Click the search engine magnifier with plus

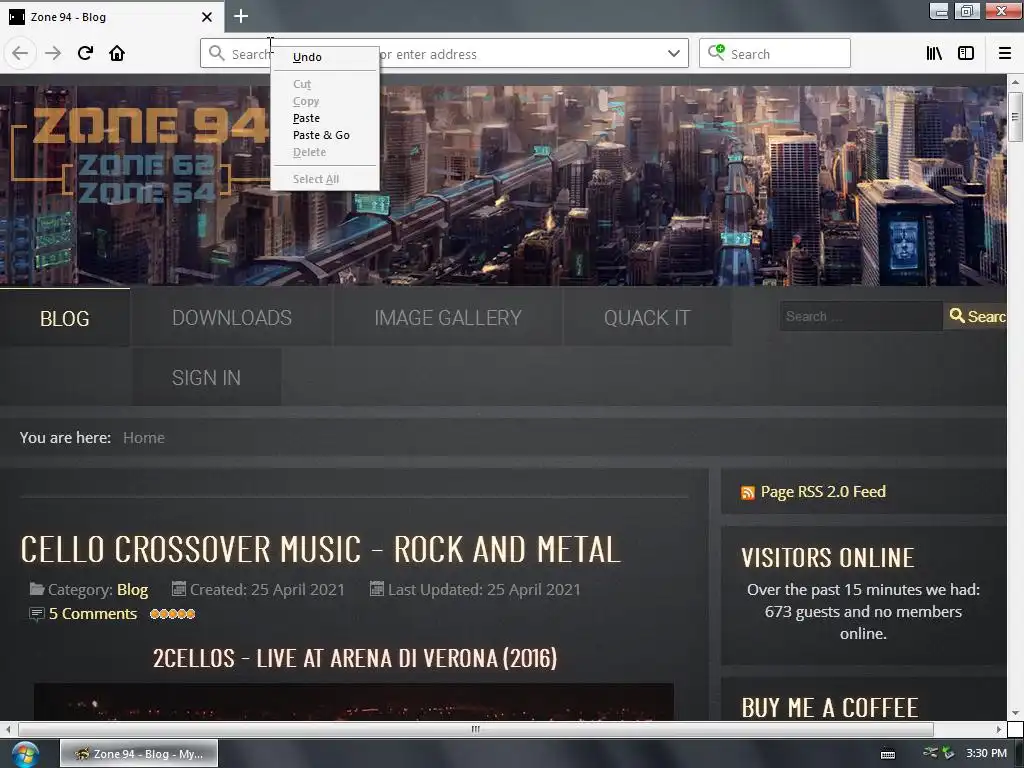pos(716,52)
